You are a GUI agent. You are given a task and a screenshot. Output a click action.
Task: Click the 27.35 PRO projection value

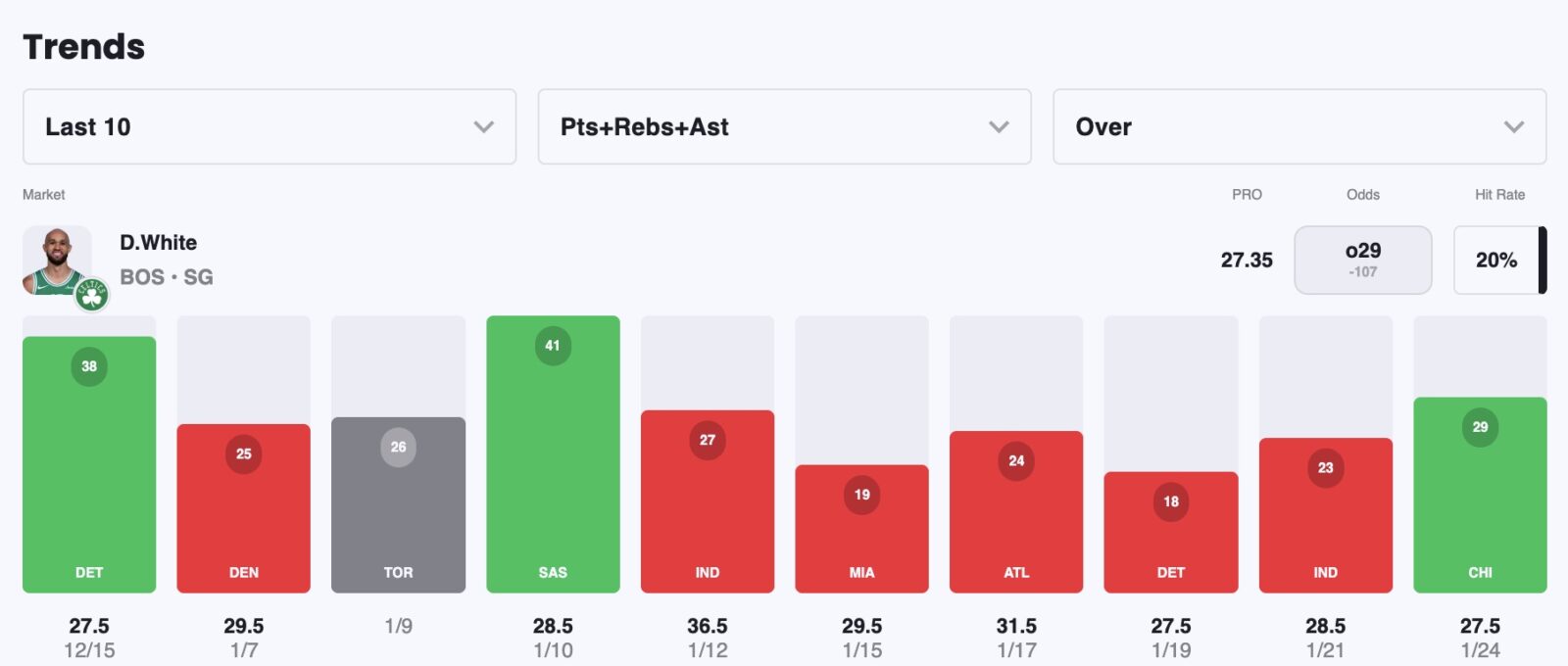(1247, 261)
